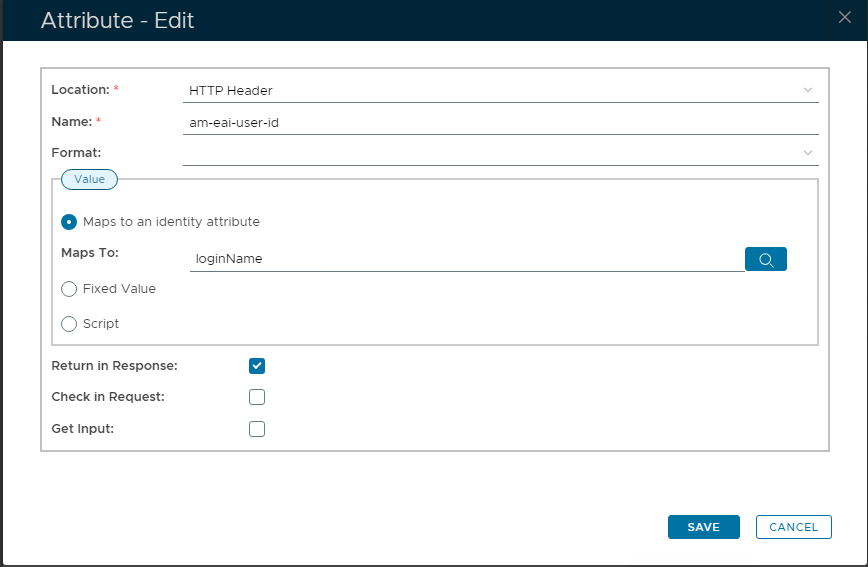Choose the Fixed Value radio option

pos(69,289)
